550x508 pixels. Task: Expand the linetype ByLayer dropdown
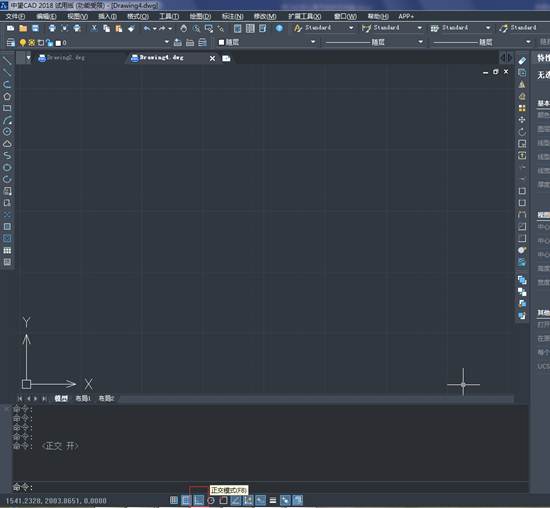374,42
